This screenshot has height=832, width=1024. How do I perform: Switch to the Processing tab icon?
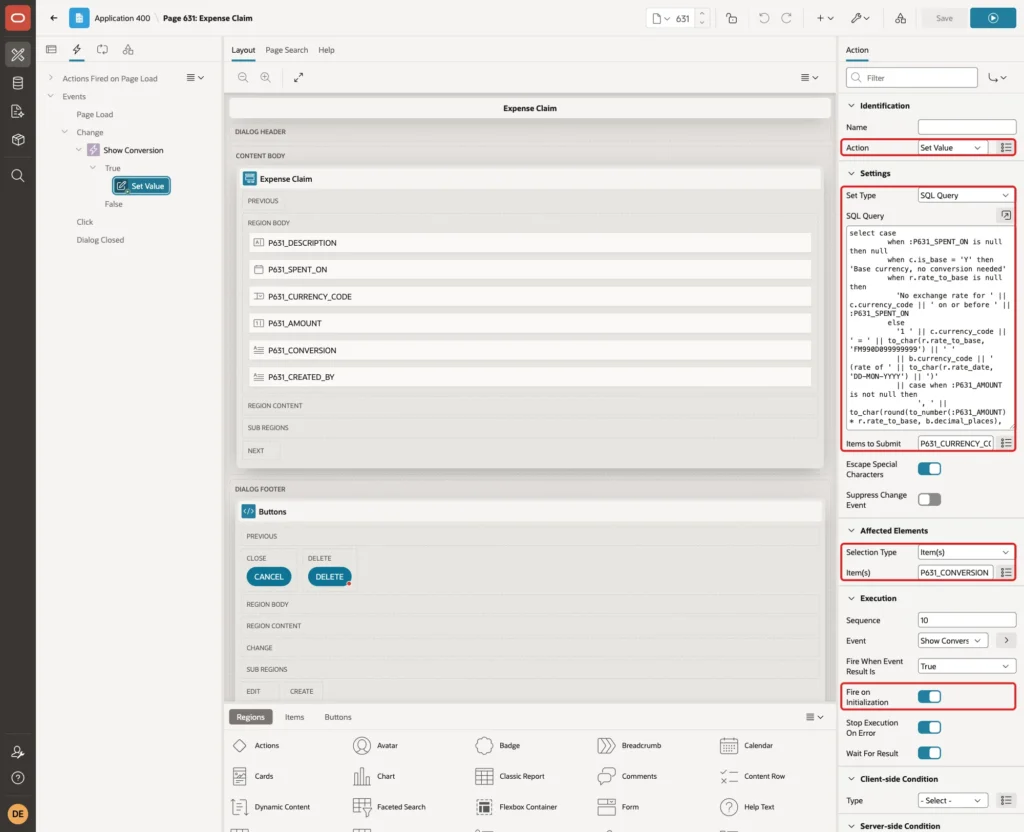[x=103, y=49]
